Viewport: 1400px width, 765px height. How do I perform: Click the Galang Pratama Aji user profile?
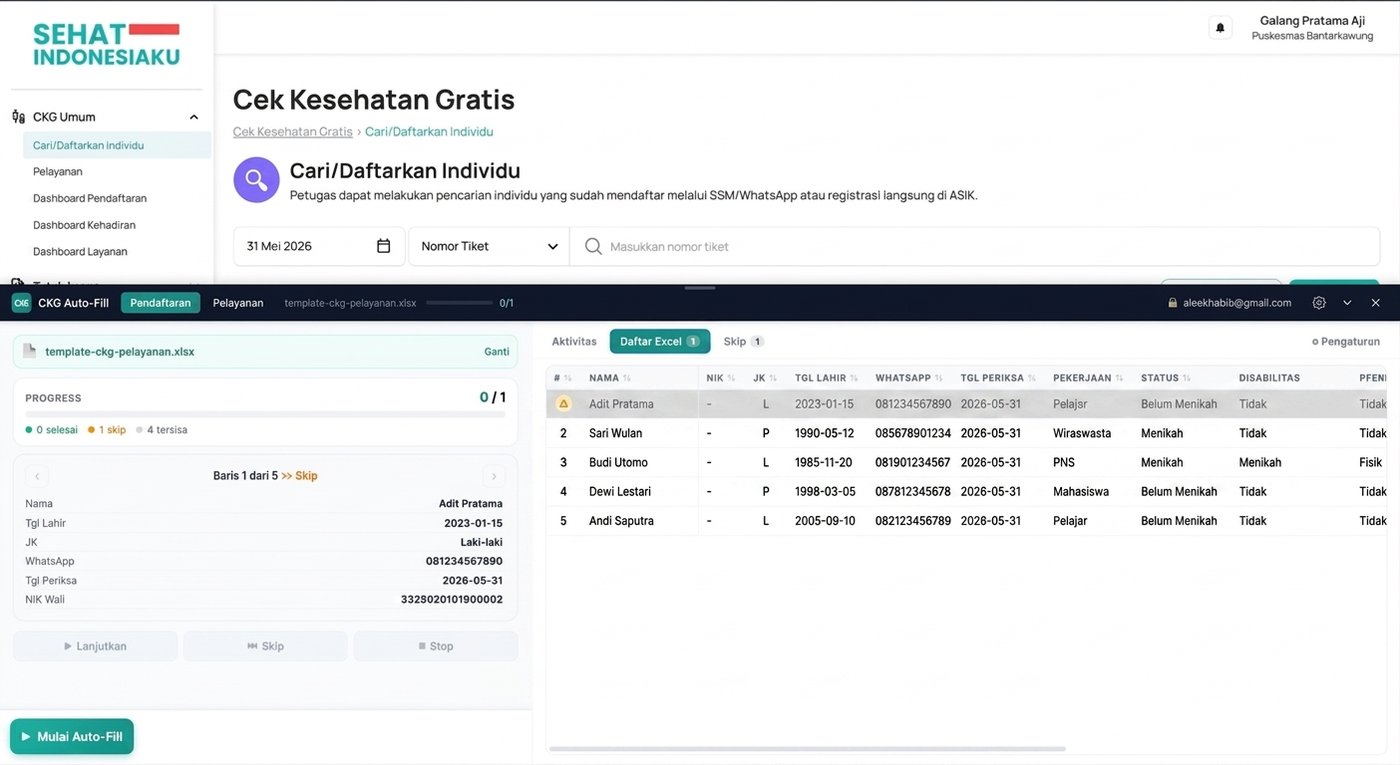(1312, 28)
